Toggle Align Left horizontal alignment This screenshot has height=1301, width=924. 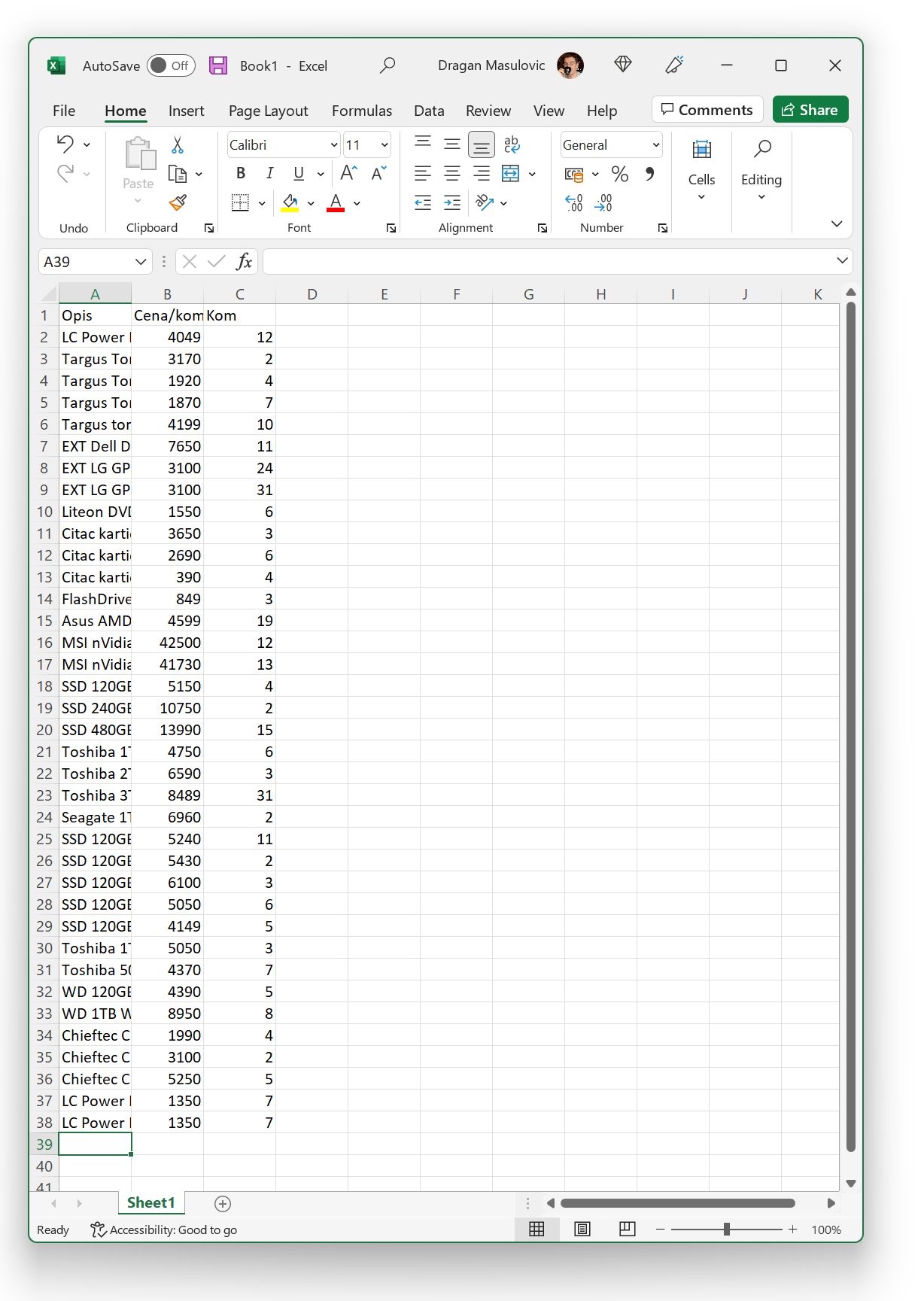click(423, 174)
